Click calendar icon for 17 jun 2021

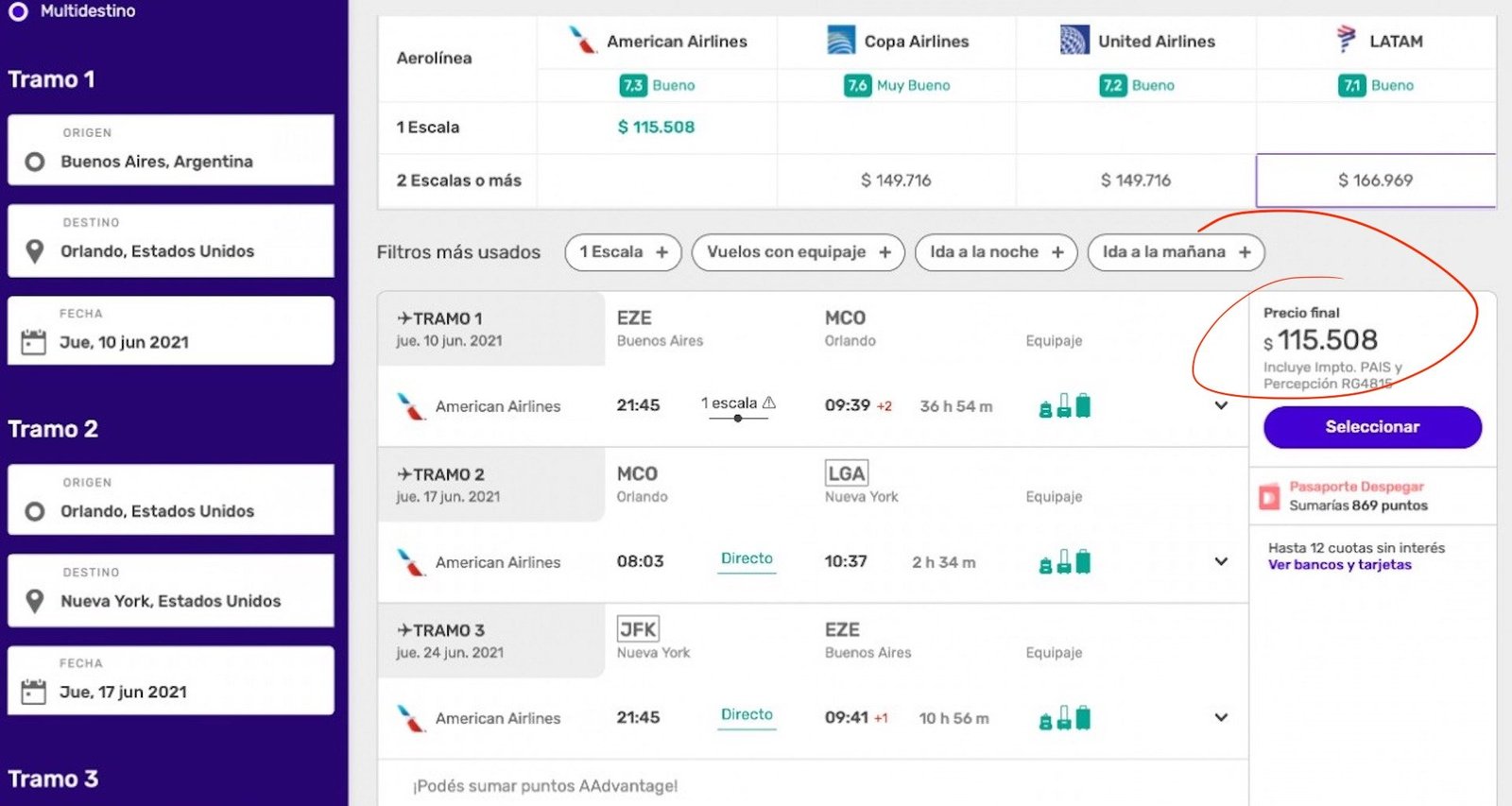pos(34,692)
